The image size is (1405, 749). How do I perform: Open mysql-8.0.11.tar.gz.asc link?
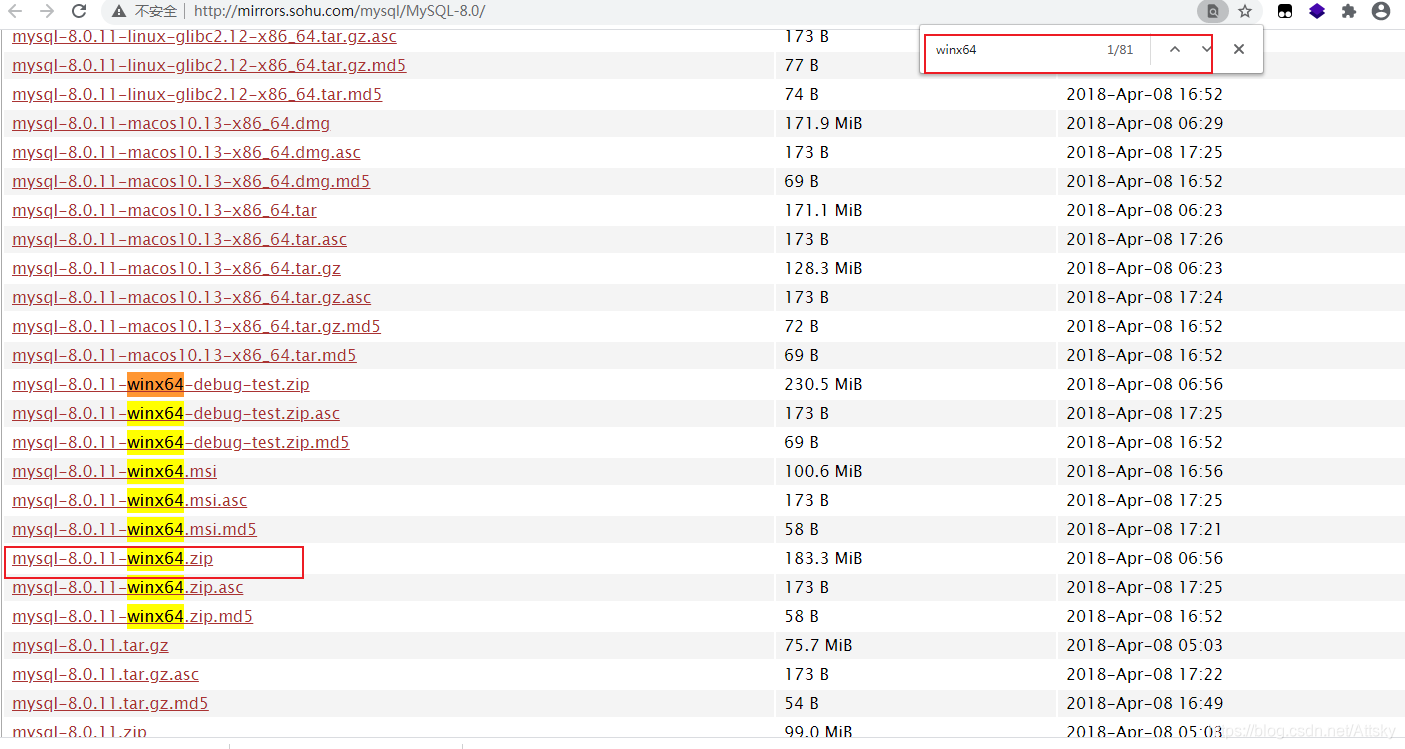[106, 674]
